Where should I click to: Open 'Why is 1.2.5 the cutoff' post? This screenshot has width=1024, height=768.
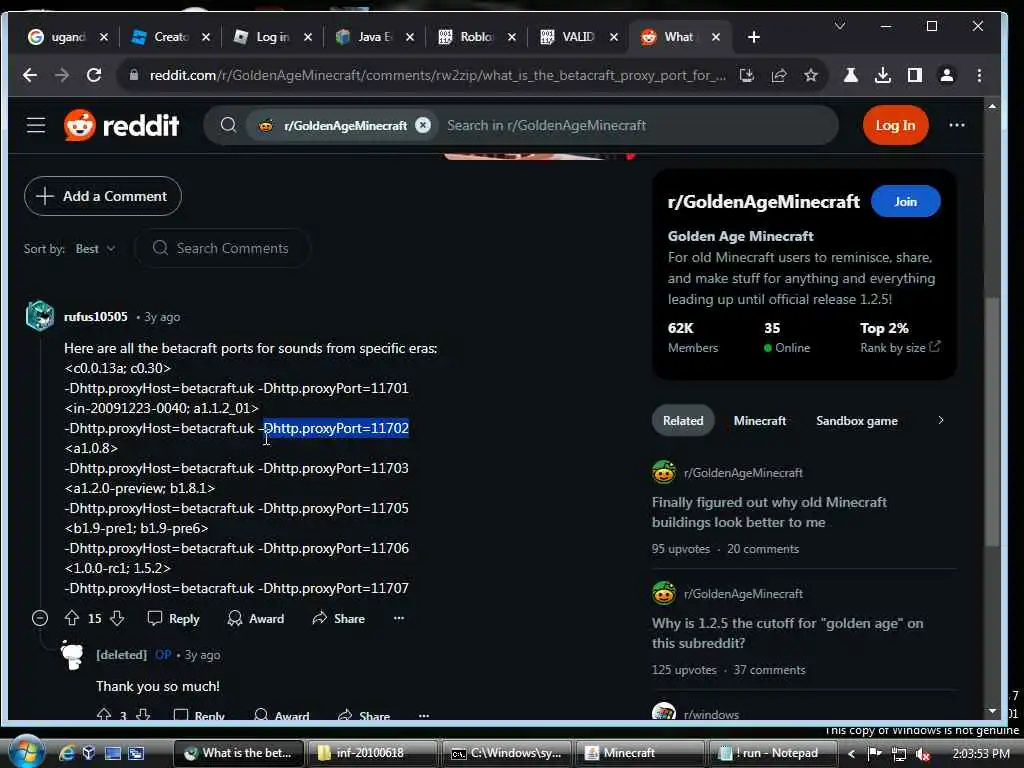pyautogui.click(x=788, y=633)
